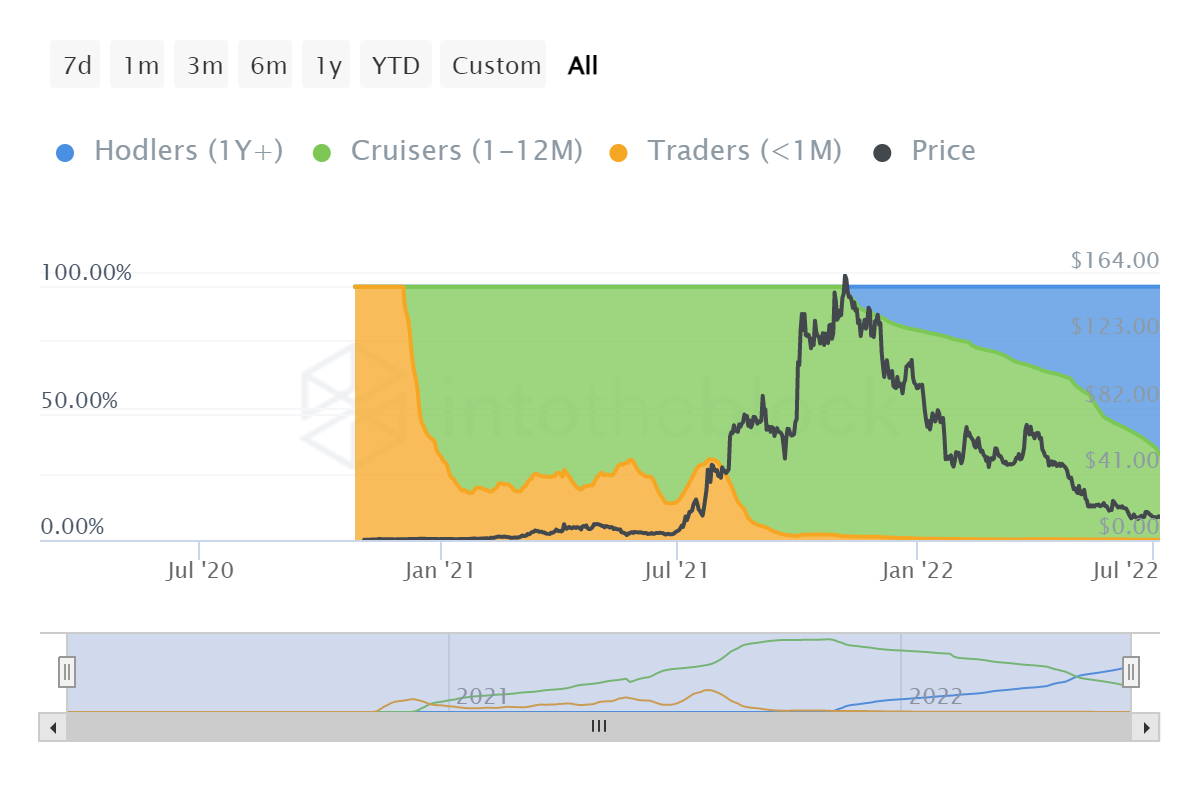Select the 7d time range button

tap(76, 66)
